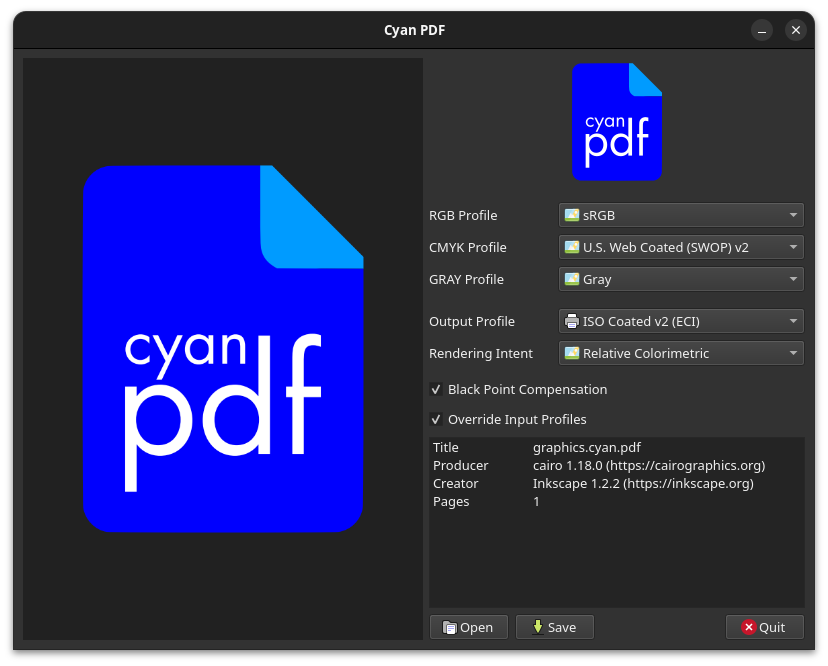828x666 pixels.
Task: Open the CMYK Profile dropdown arrow
Action: click(x=792, y=247)
